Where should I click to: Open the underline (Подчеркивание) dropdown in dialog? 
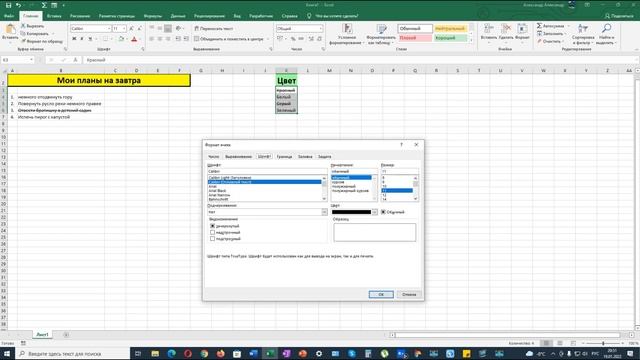(324, 212)
